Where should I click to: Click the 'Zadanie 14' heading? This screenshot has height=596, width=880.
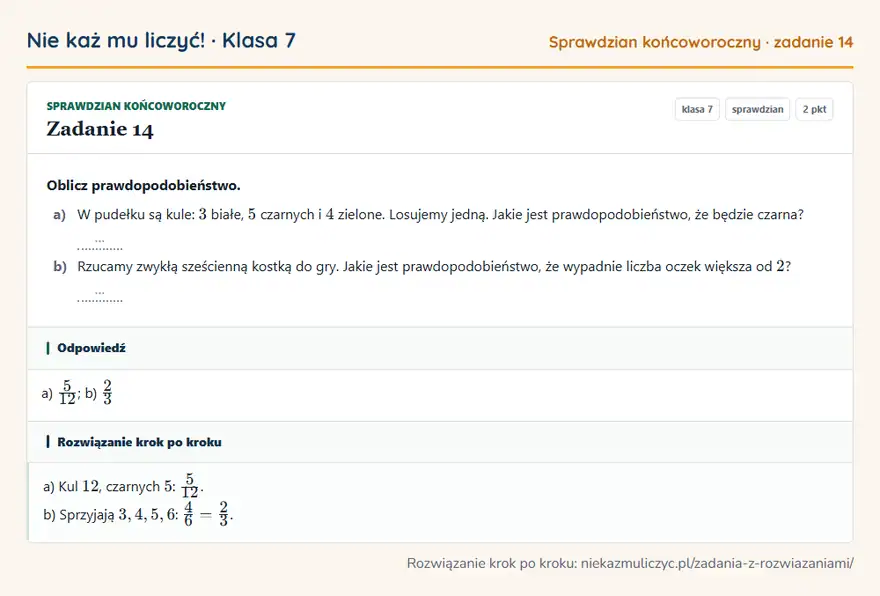pyautogui.click(x=100, y=129)
